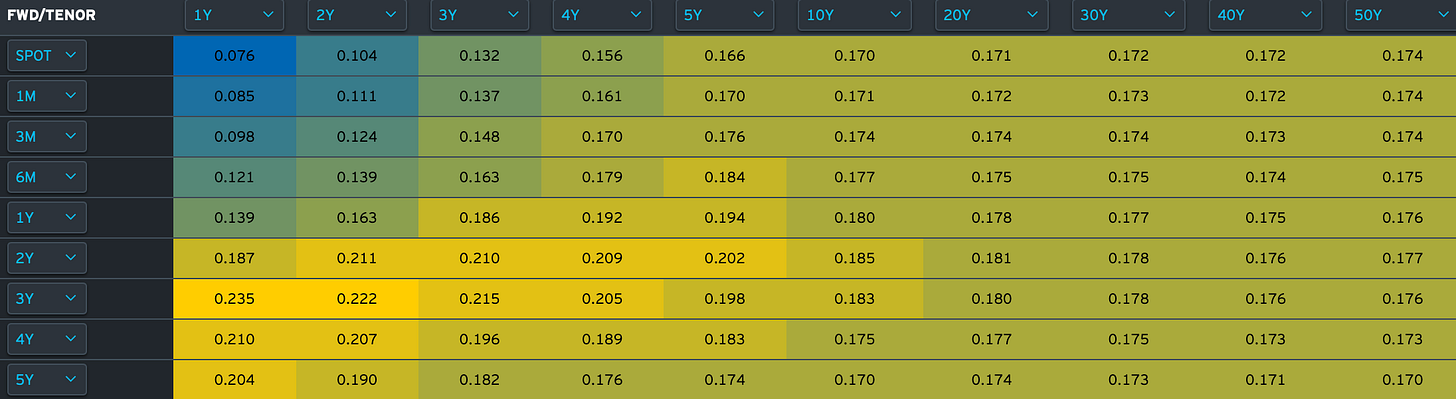Screen dimensions: 1456x399
Task: Select the 0.202 cell in 2Y row
Action: point(725,258)
